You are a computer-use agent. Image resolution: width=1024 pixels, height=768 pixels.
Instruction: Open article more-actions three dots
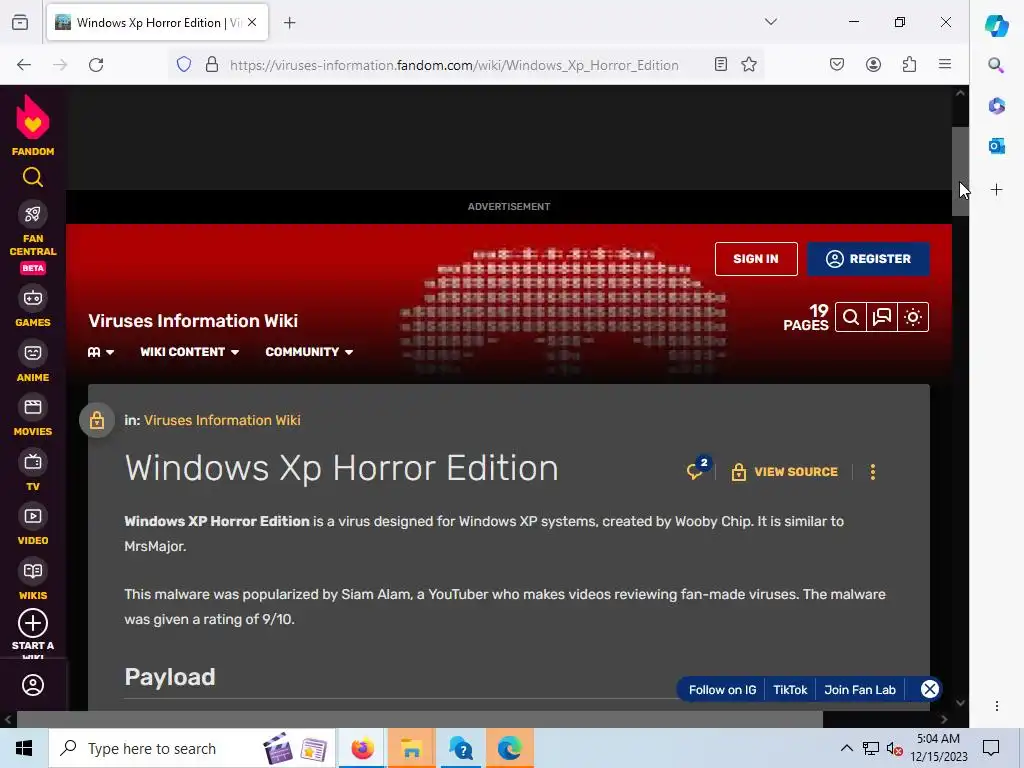point(873,472)
